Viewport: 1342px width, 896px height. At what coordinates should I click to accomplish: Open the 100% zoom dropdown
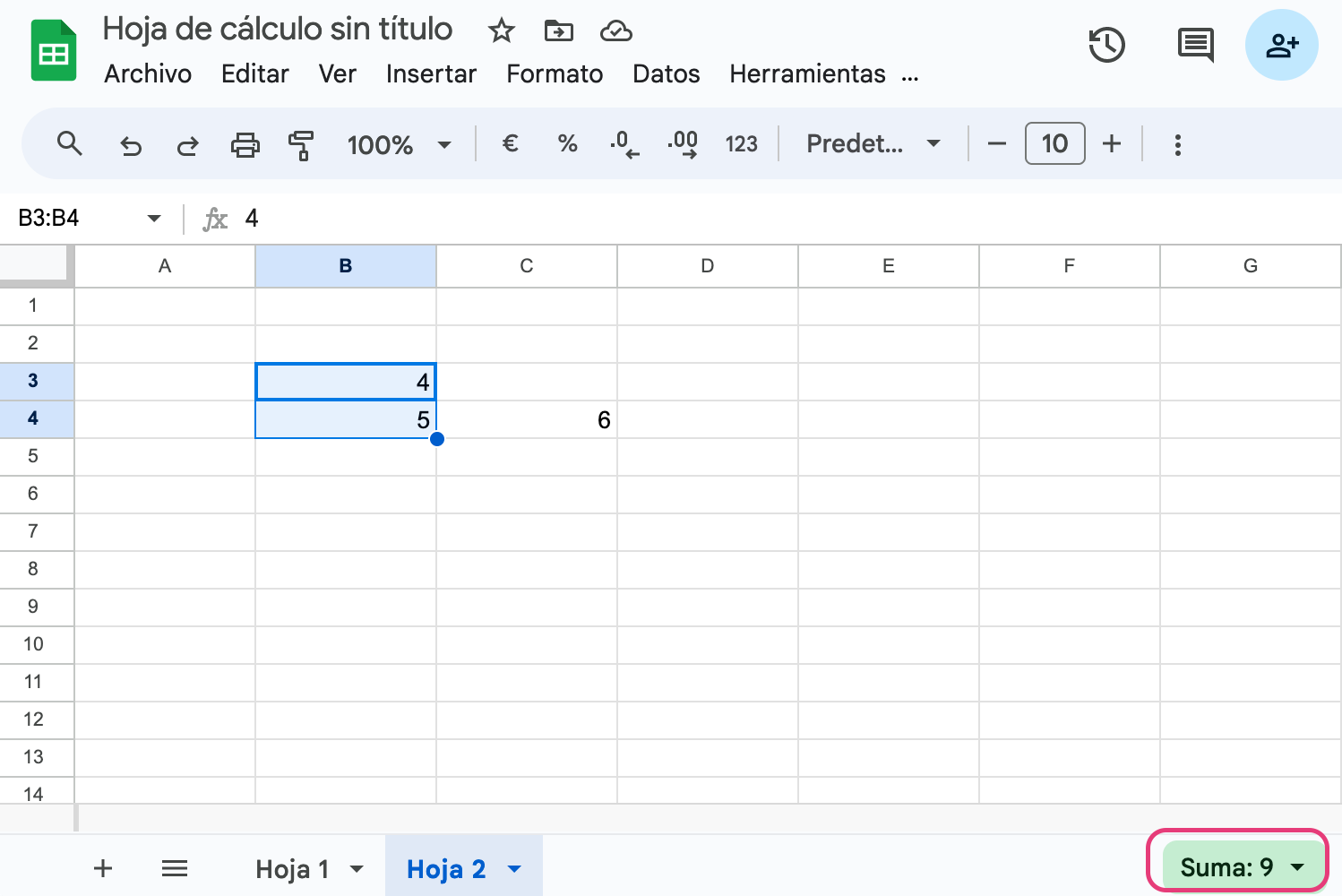click(399, 144)
